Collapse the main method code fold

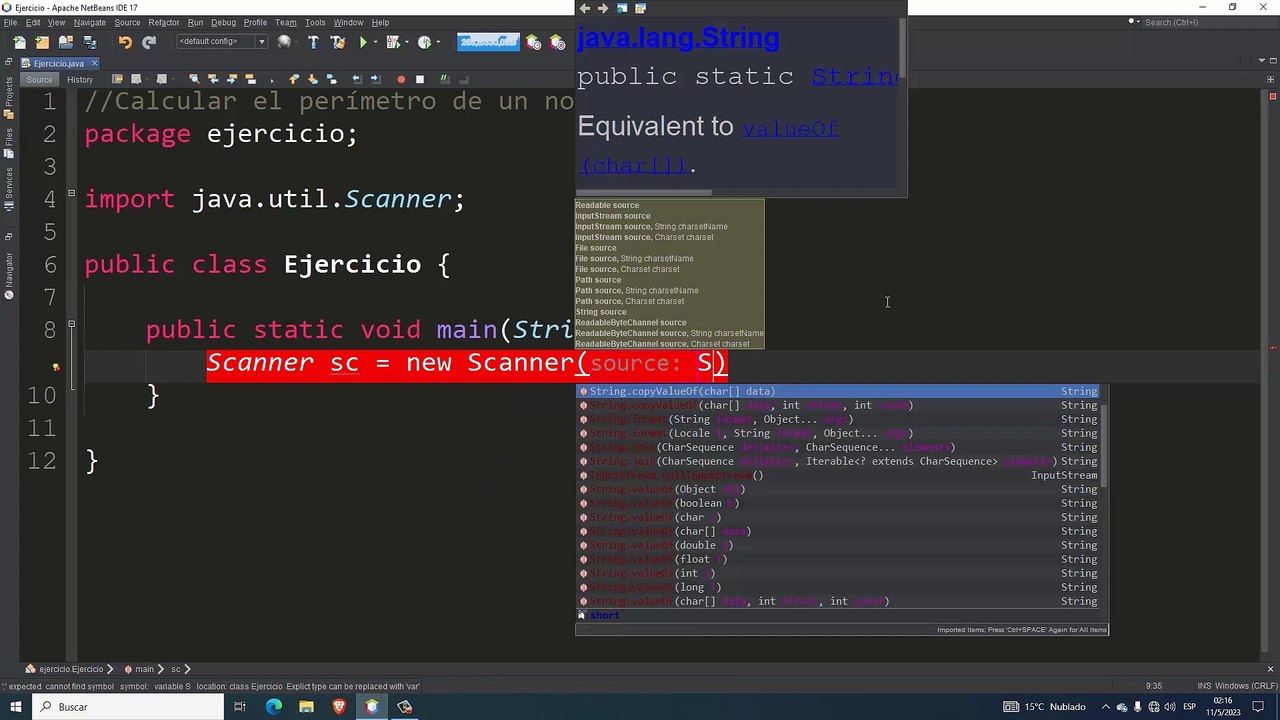click(x=71, y=324)
